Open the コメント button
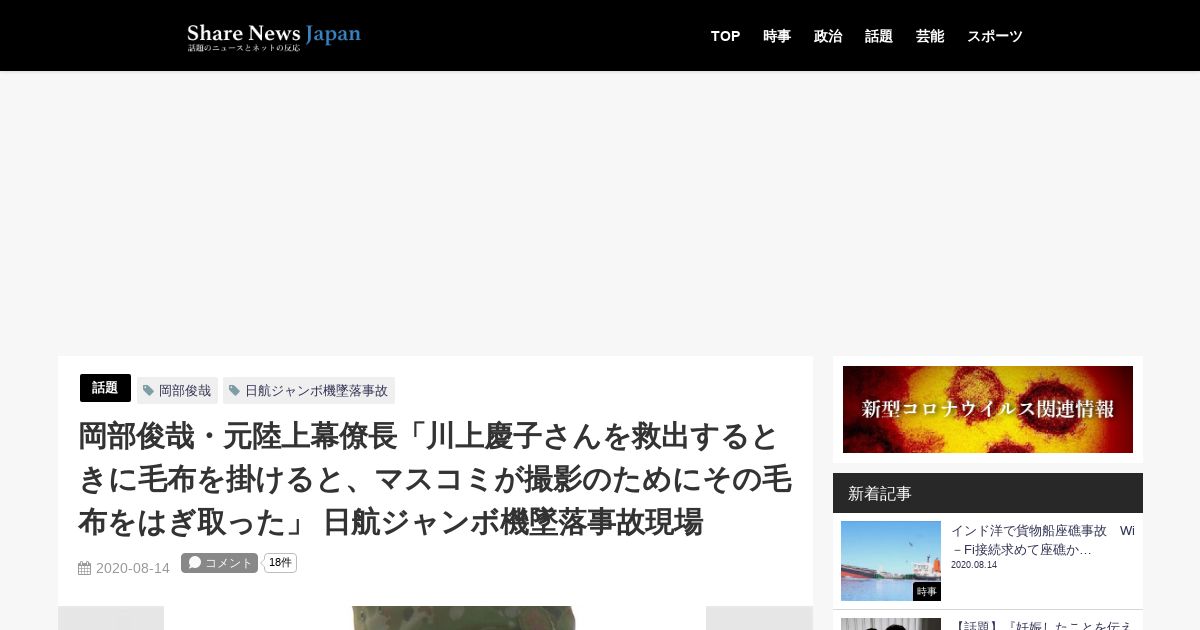 pos(219,563)
